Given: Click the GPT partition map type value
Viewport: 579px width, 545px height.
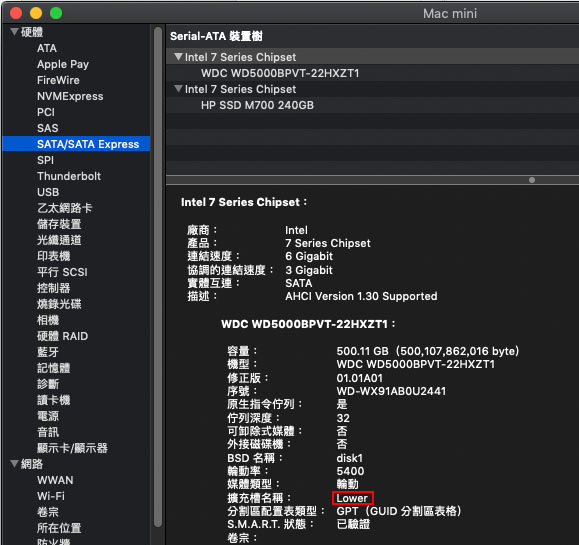Looking at the screenshot, I should (x=400, y=511).
